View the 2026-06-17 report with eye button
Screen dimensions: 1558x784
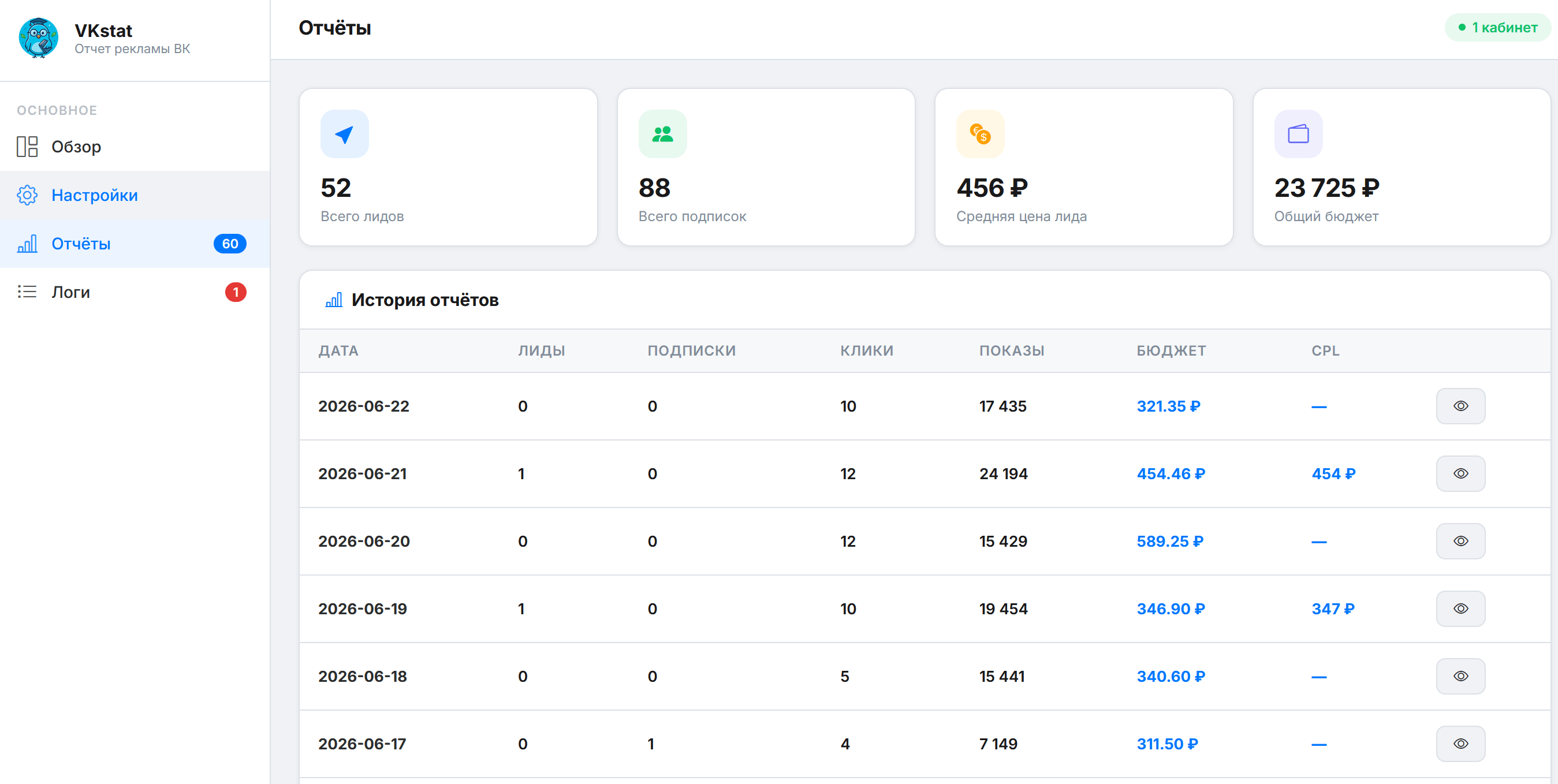coord(1460,744)
